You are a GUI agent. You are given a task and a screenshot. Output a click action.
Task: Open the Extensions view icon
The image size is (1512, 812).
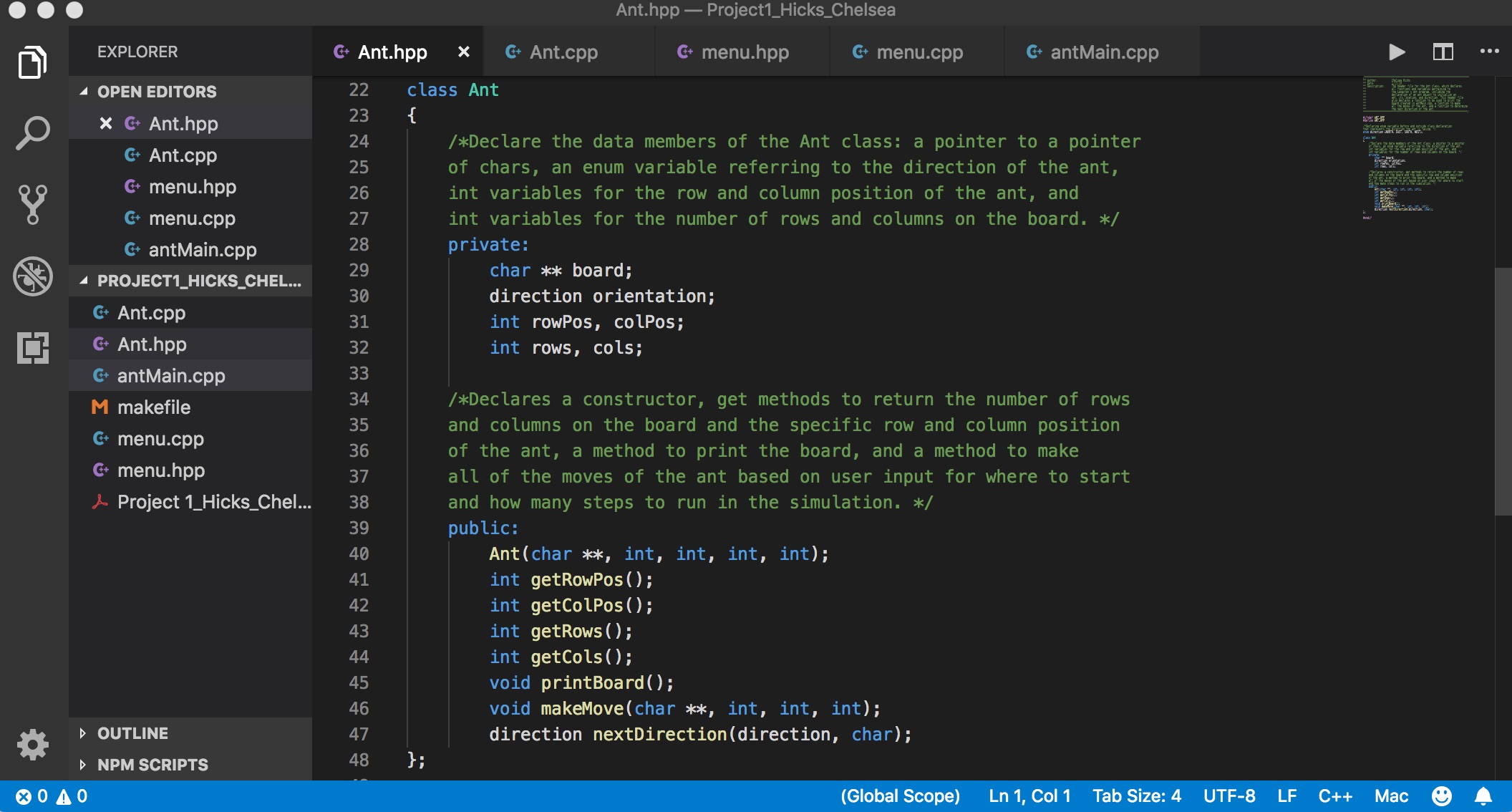(x=33, y=348)
